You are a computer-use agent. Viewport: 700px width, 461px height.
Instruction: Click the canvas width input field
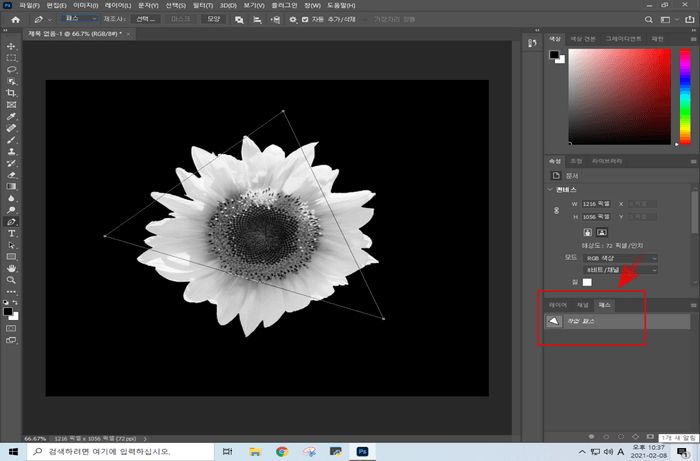coord(594,203)
